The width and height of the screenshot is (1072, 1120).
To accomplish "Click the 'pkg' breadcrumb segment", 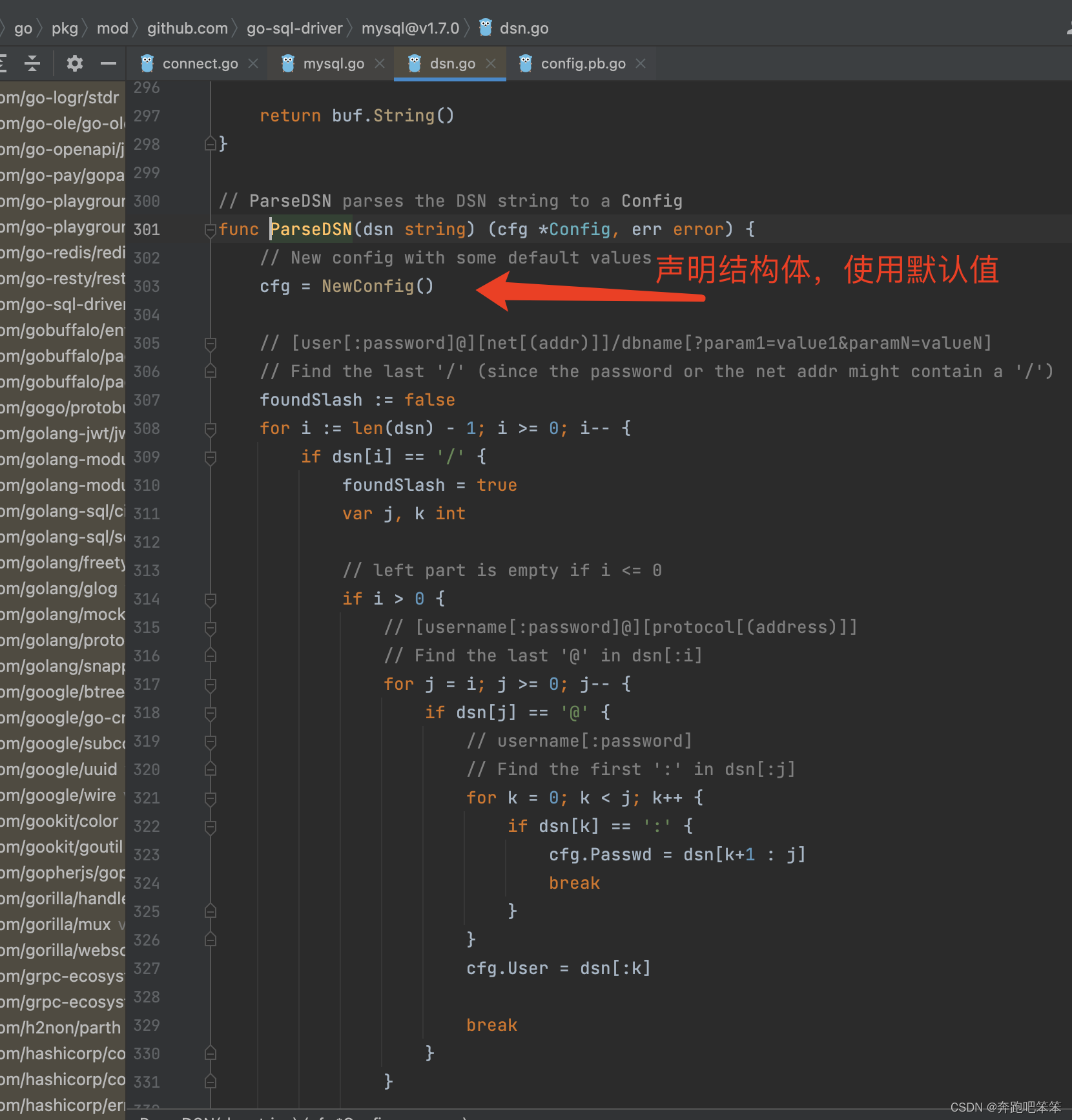I will pos(65,28).
